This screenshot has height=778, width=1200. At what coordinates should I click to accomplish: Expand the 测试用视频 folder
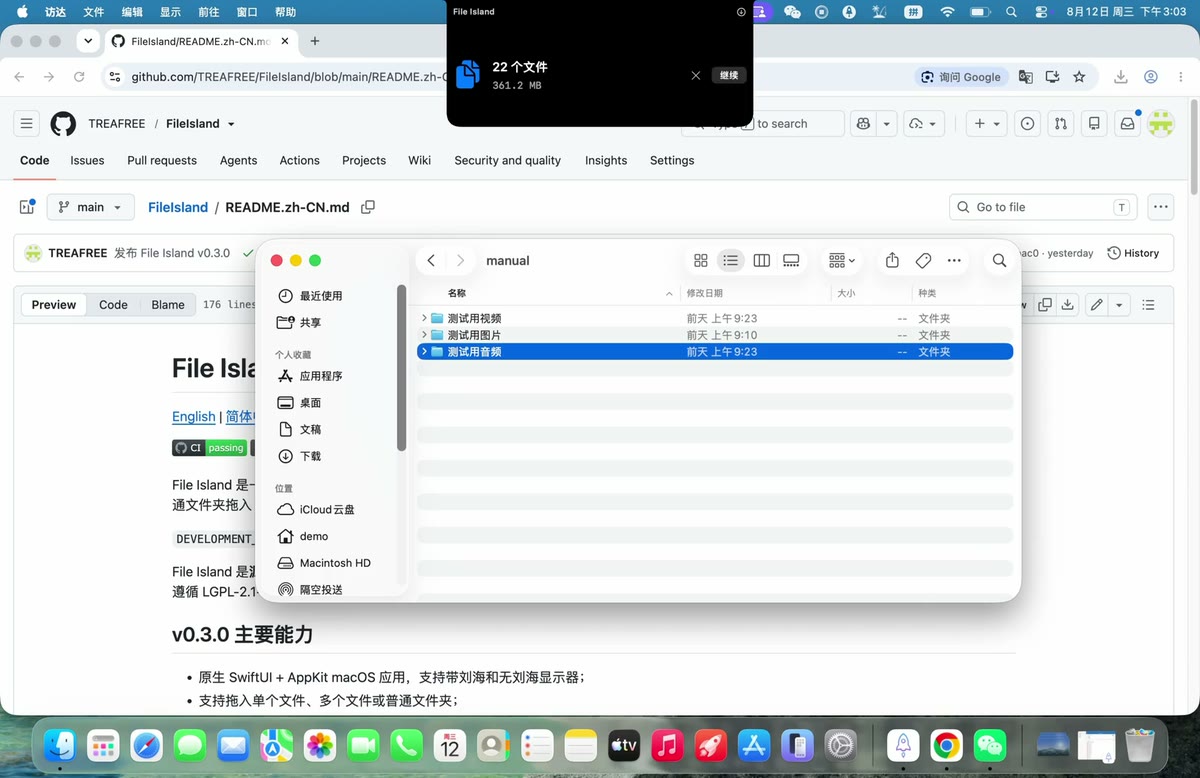pyautogui.click(x=424, y=318)
